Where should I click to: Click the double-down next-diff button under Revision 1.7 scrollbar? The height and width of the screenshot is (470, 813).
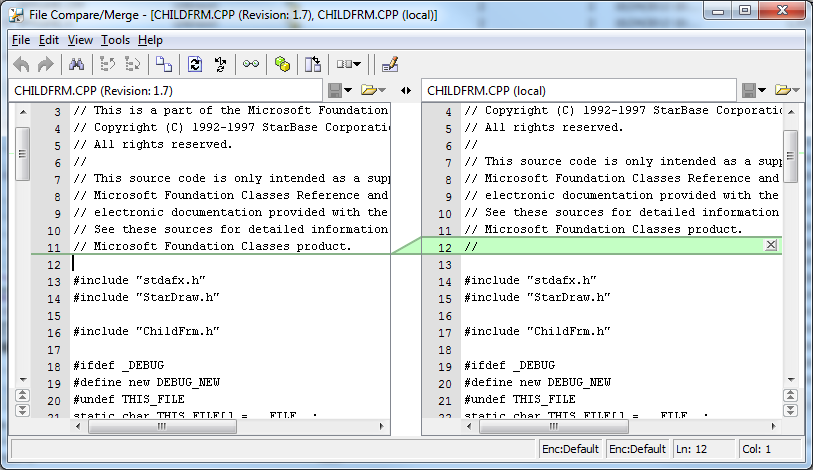click(22, 410)
